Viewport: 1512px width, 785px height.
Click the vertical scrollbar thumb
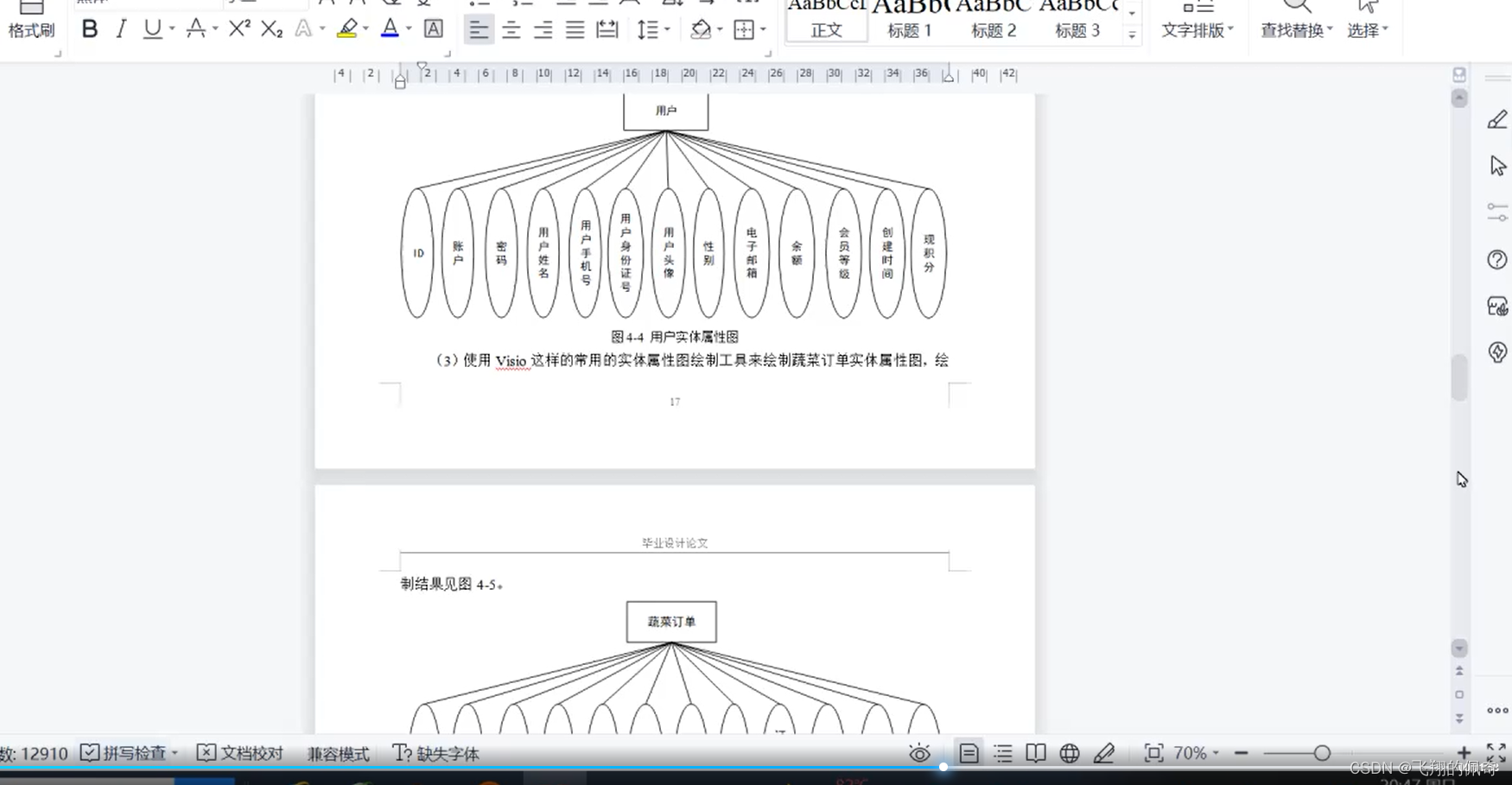1459,377
